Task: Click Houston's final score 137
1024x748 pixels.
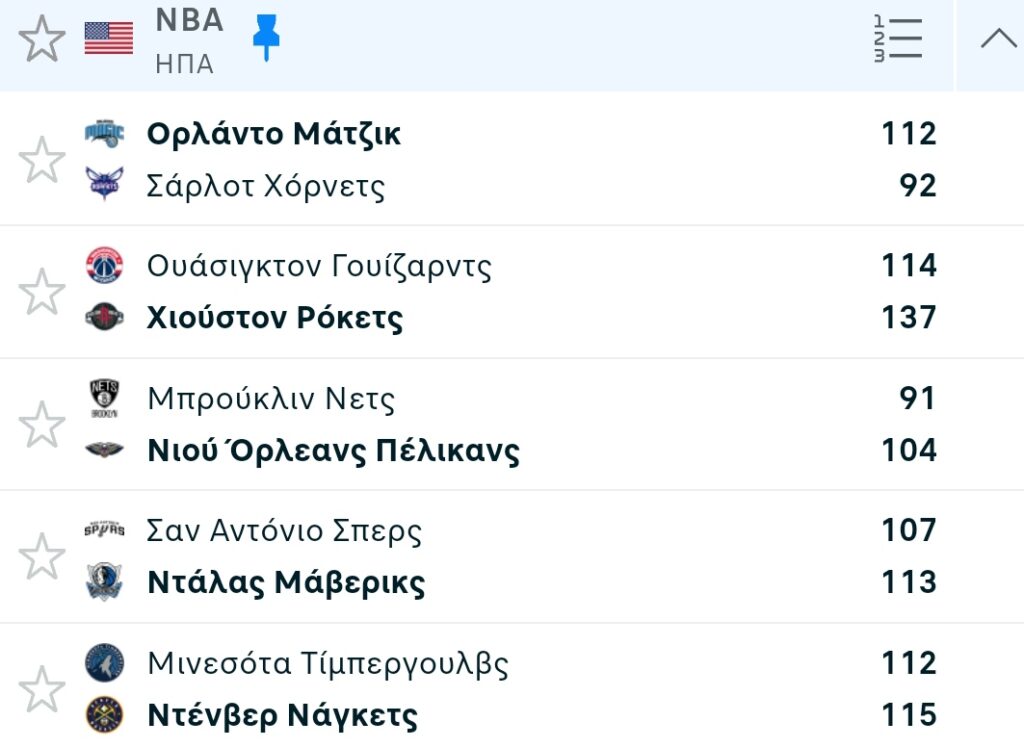Action: tap(908, 317)
